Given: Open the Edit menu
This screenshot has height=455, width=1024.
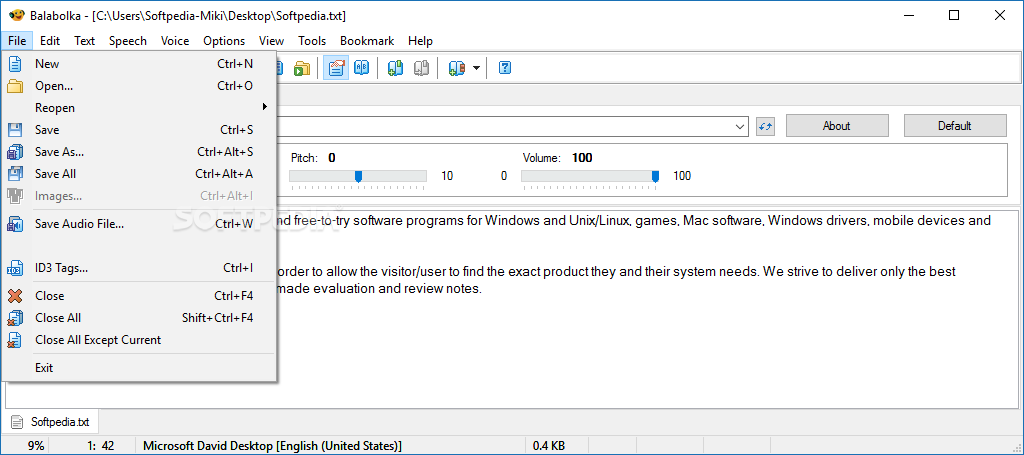Looking at the screenshot, I should click(x=50, y=40).
